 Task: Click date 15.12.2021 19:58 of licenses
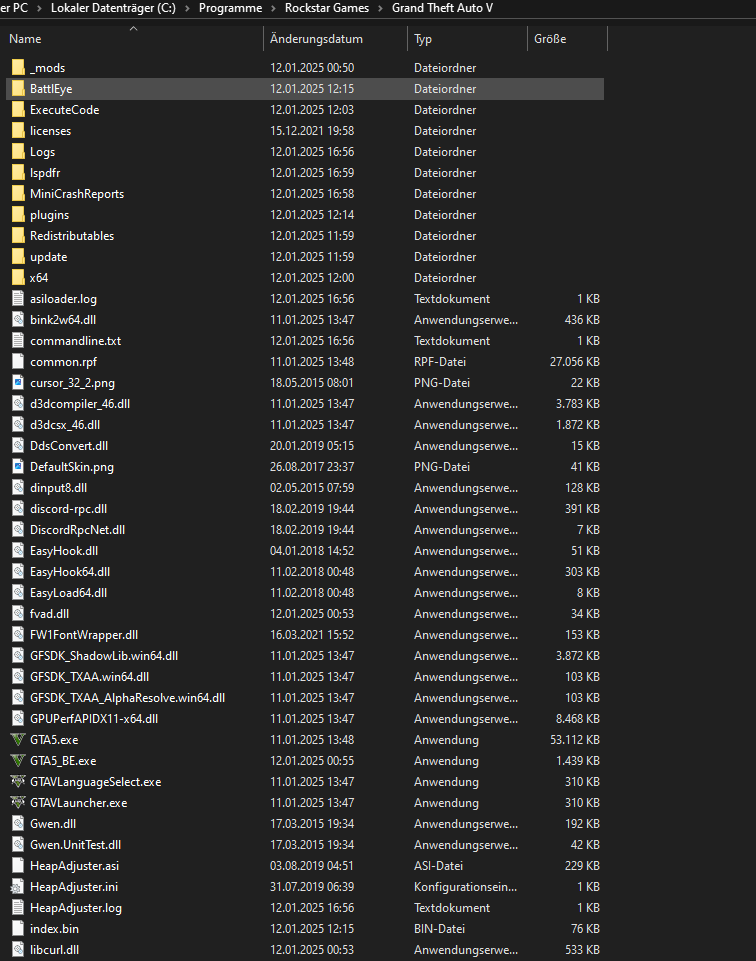312,131
